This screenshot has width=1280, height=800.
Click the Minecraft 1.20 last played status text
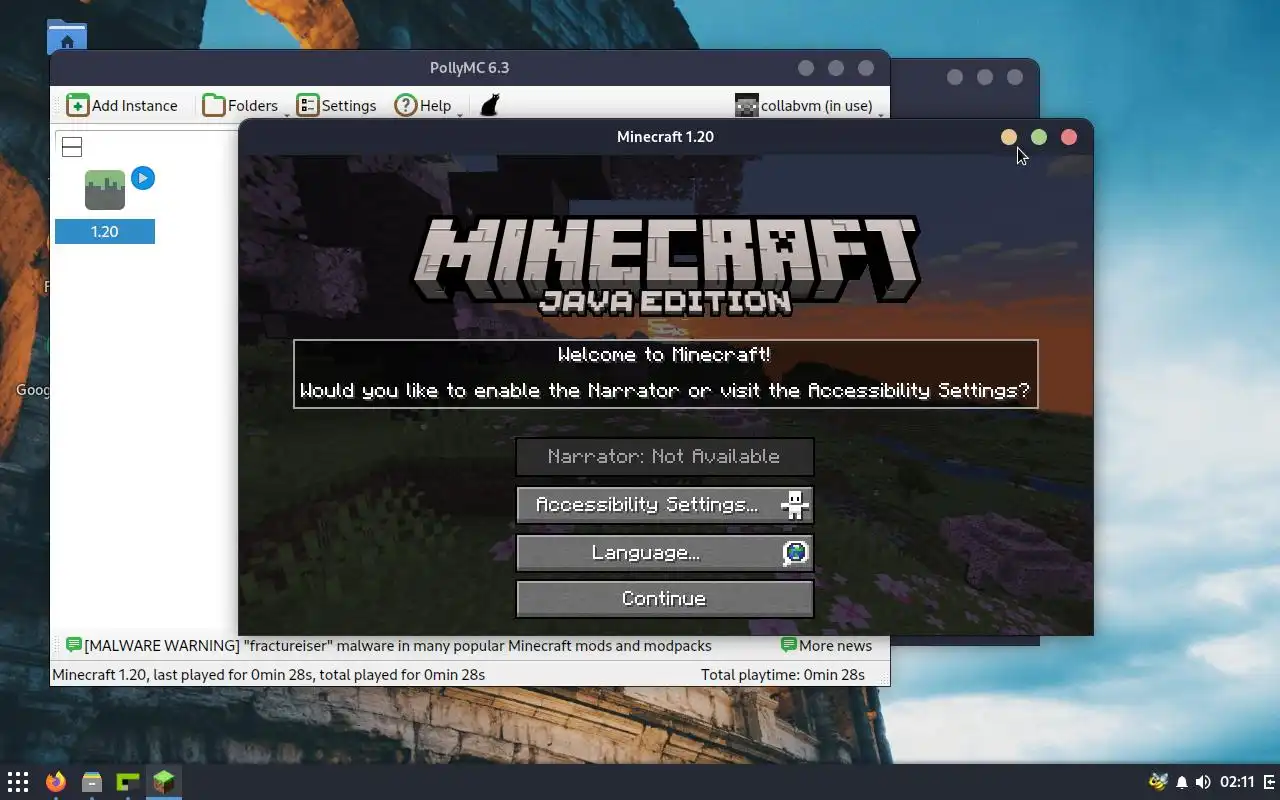click(x=268, y=674)
